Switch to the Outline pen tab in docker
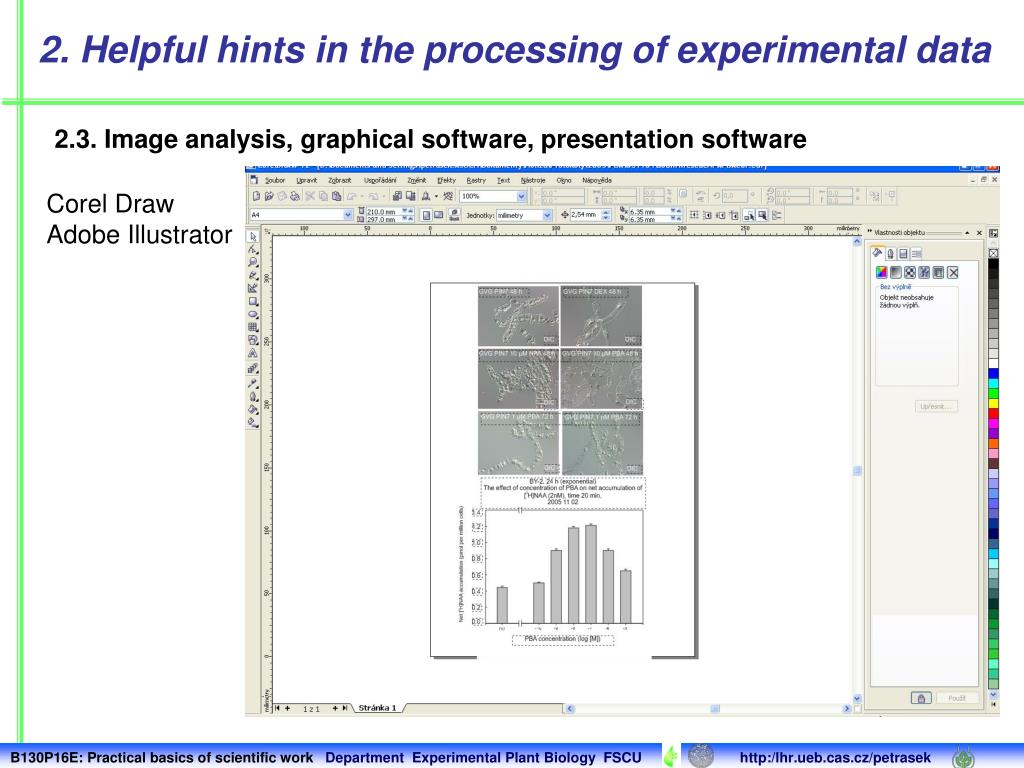The height and width of the screenshot is (768, 1024). click(890, 253)
